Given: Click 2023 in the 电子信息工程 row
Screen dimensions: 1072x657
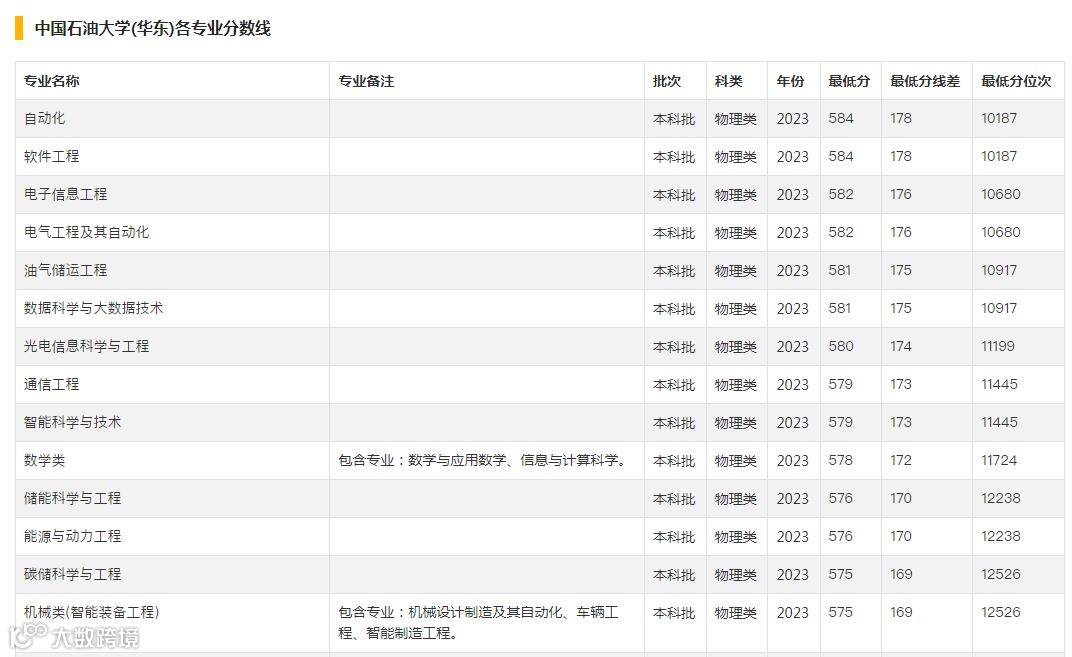Looking at the screenshot, I should [792, 195].
